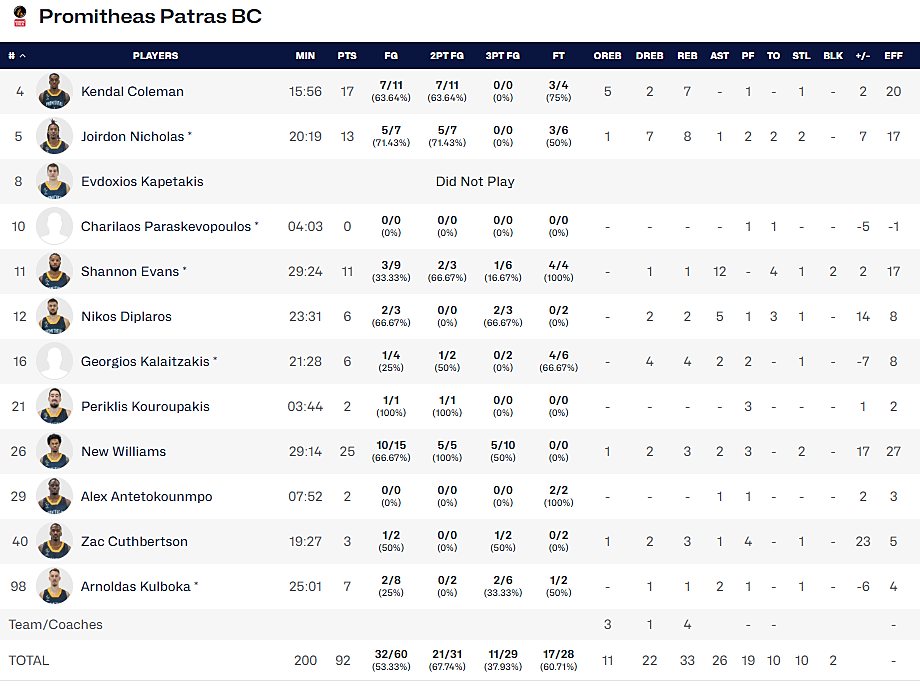Open Shannon Evans player profile link
The height and width of the screenshot is (690, 920).
point(130,272)
